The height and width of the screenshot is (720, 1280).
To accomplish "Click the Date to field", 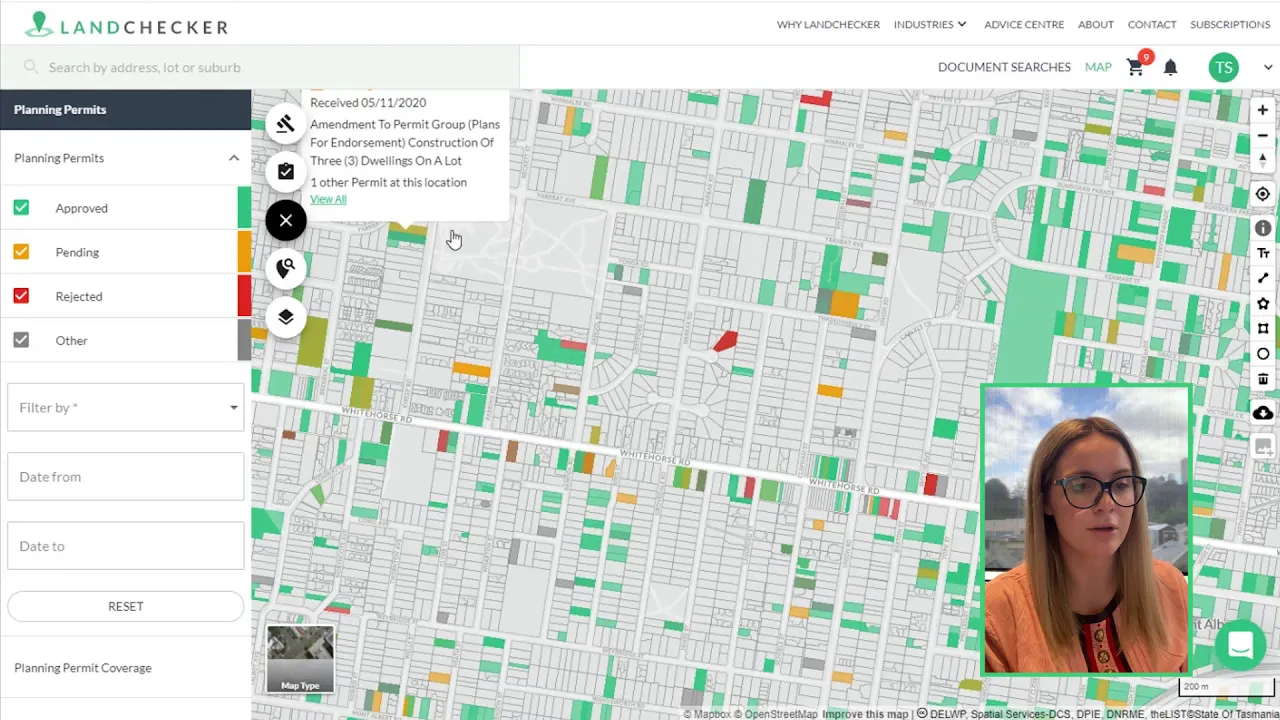I will tap(126, 546).
